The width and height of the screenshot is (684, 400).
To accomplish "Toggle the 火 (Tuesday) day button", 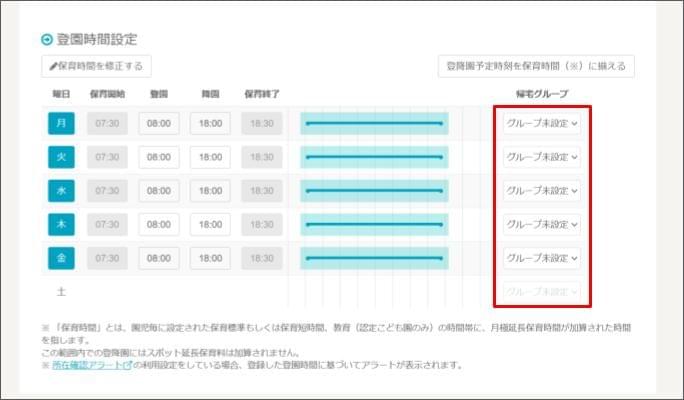I will 60,157.
